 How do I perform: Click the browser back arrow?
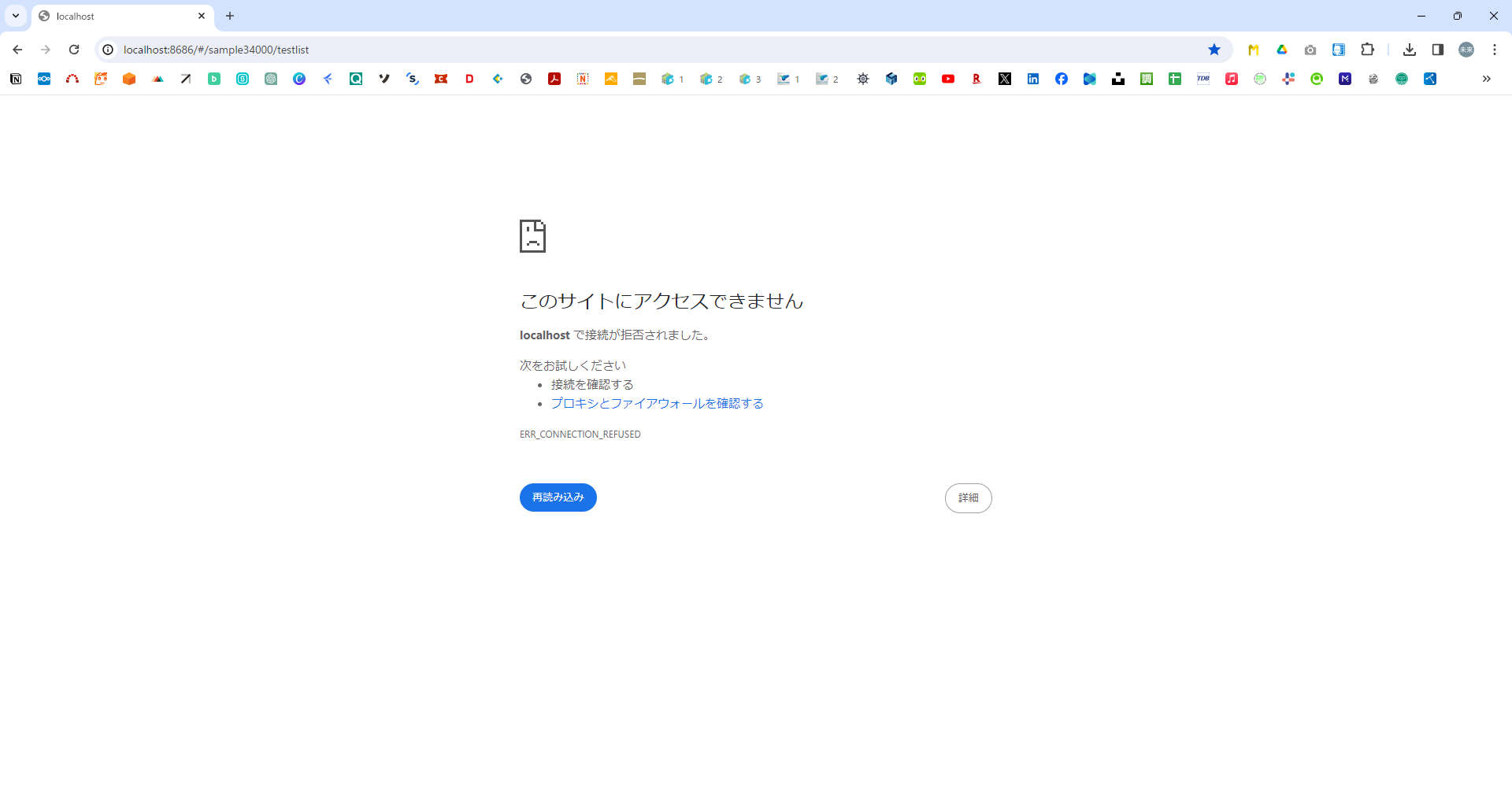click(17, 49)
